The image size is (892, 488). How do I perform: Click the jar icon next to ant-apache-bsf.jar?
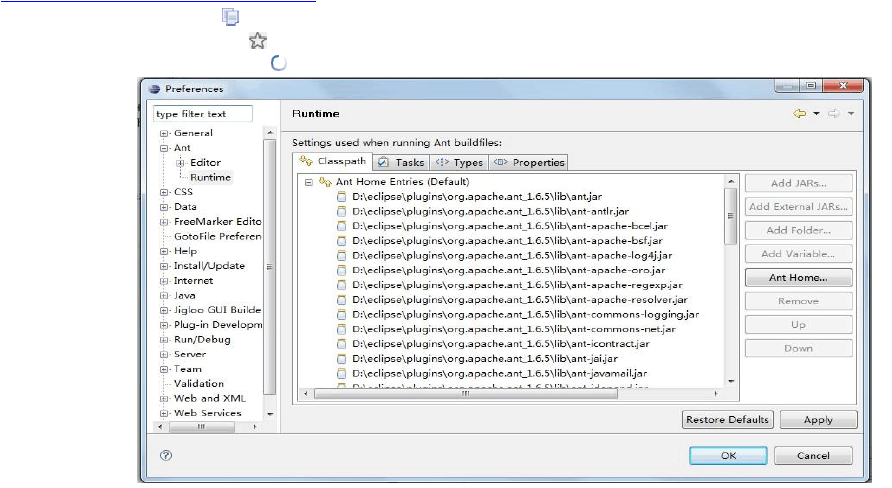[x=341, y=241]
